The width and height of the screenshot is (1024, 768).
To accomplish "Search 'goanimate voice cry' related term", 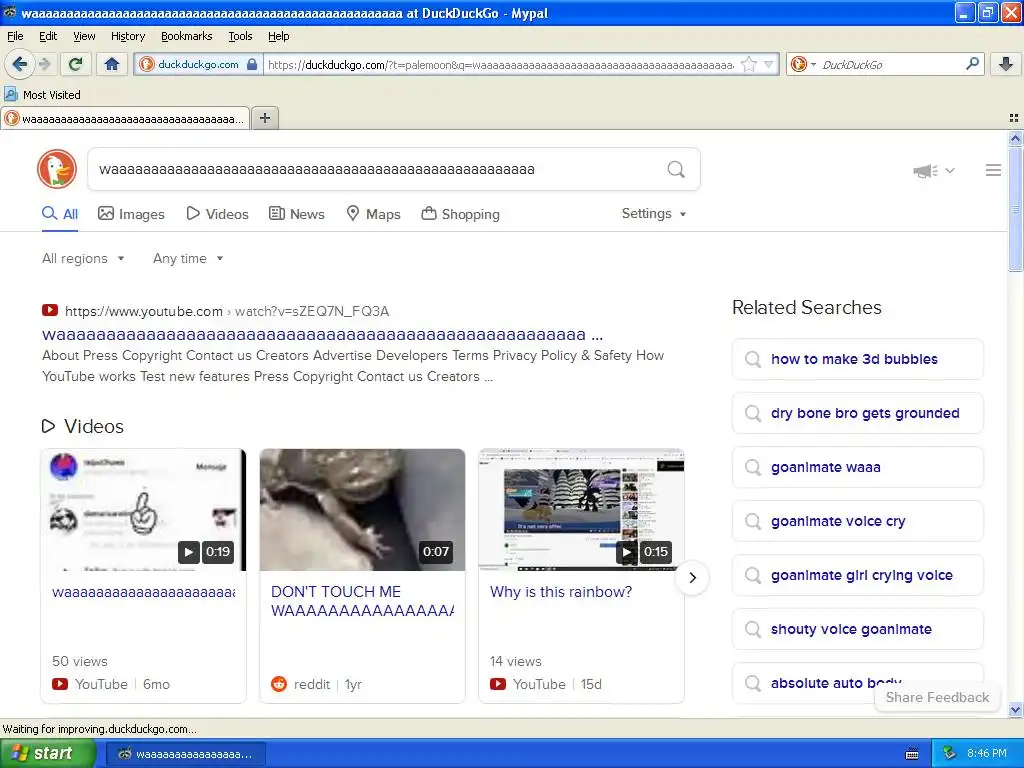I will coord(857,521).
